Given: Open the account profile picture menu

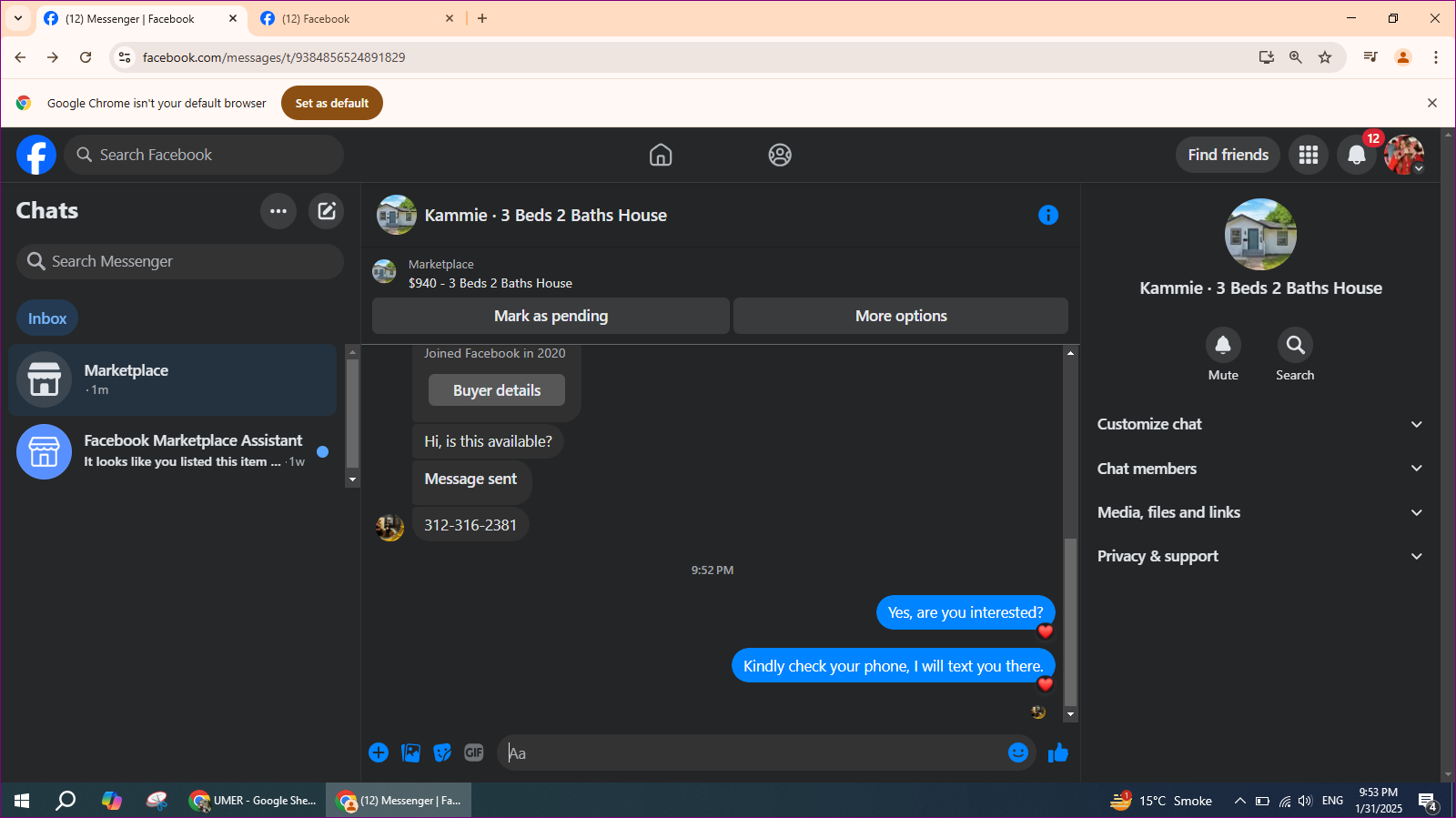Looking at the screenshot, I should pos(1404,155).
